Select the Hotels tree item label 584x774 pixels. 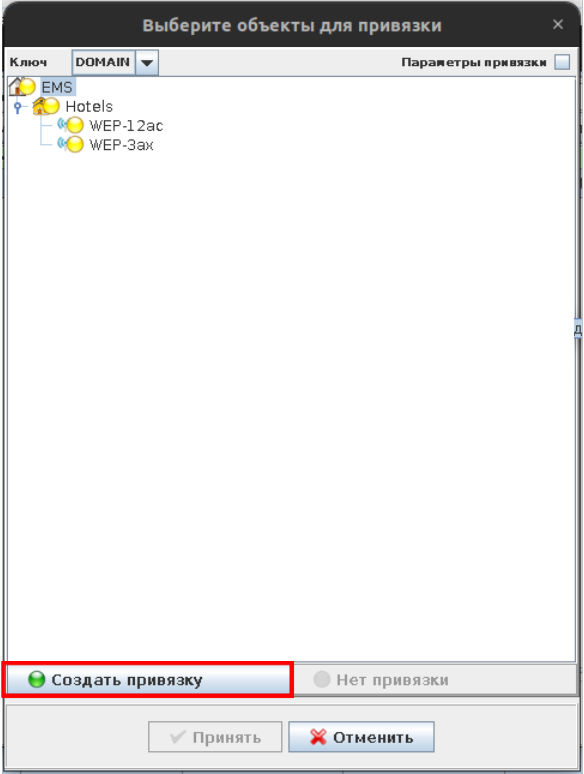[x=89, y=106]
